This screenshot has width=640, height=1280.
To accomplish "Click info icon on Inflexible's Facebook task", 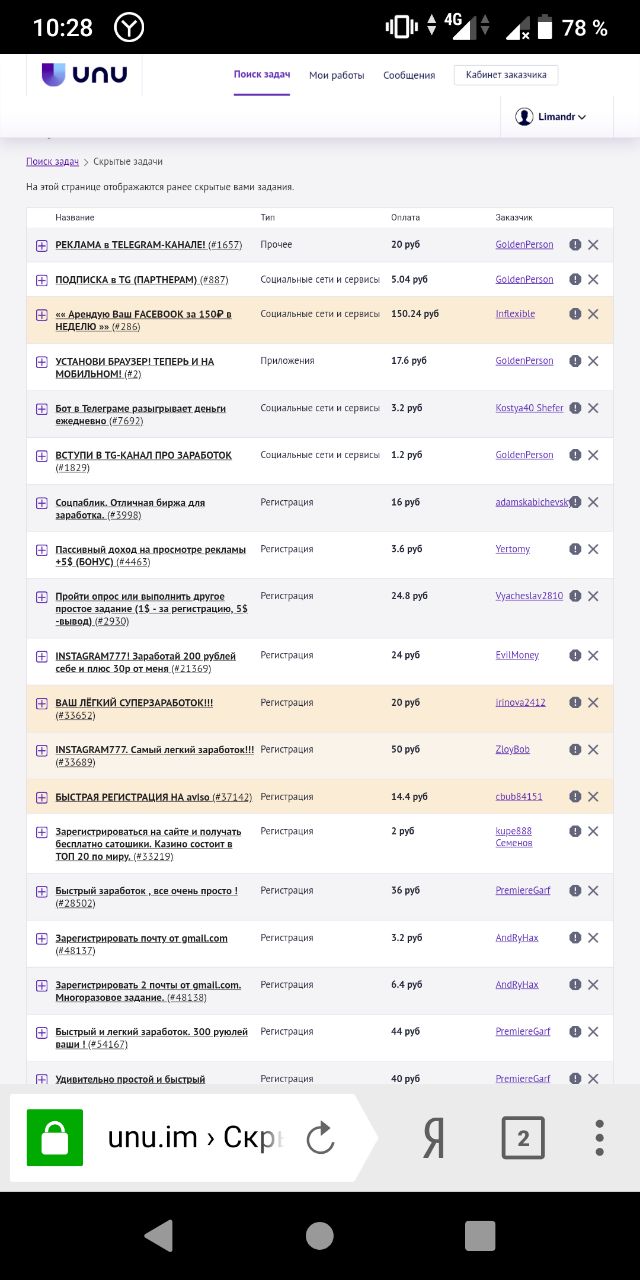I will [x=575, y=314].
